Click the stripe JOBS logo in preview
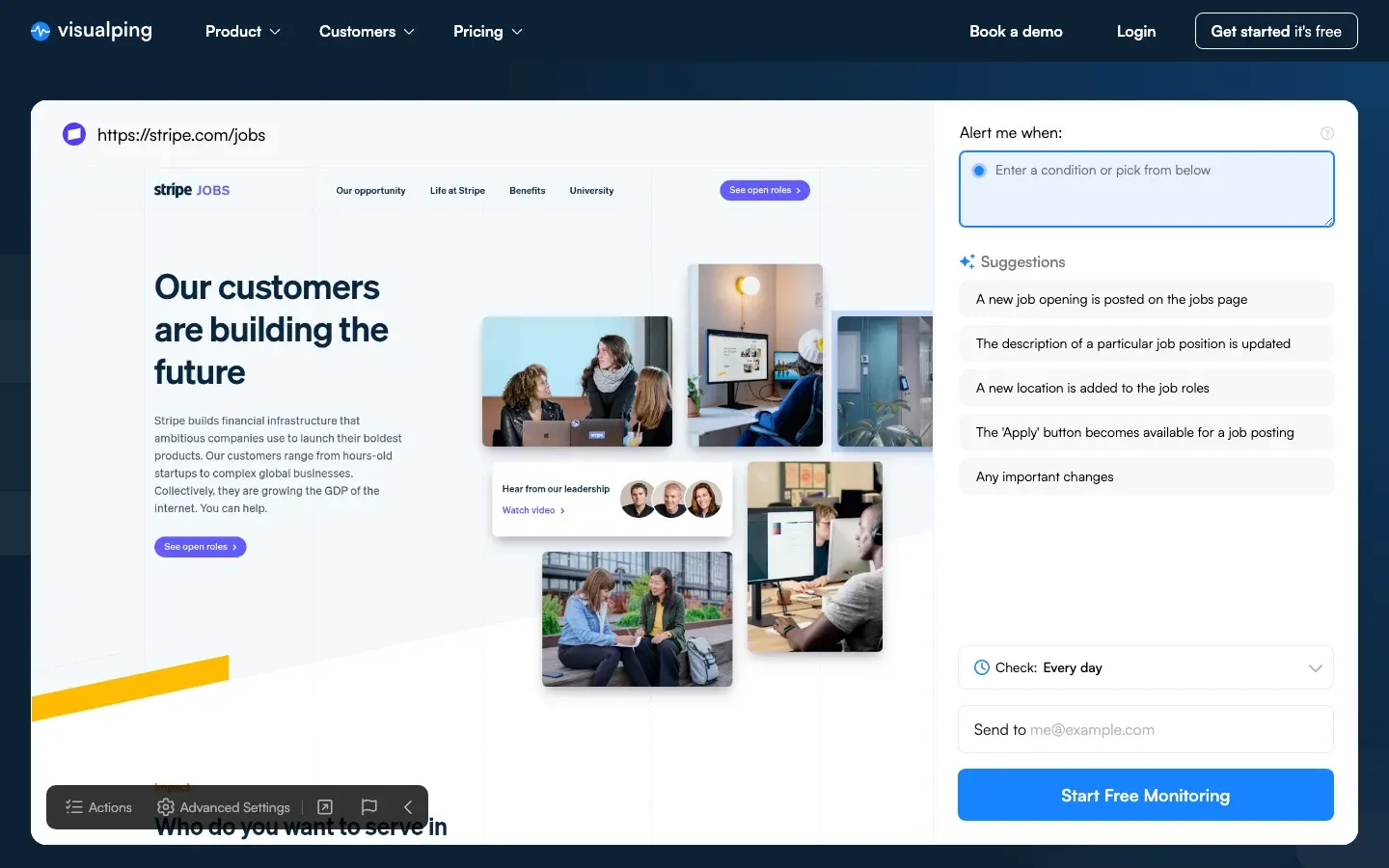The image size is (1389, 868). pos(192,190)
